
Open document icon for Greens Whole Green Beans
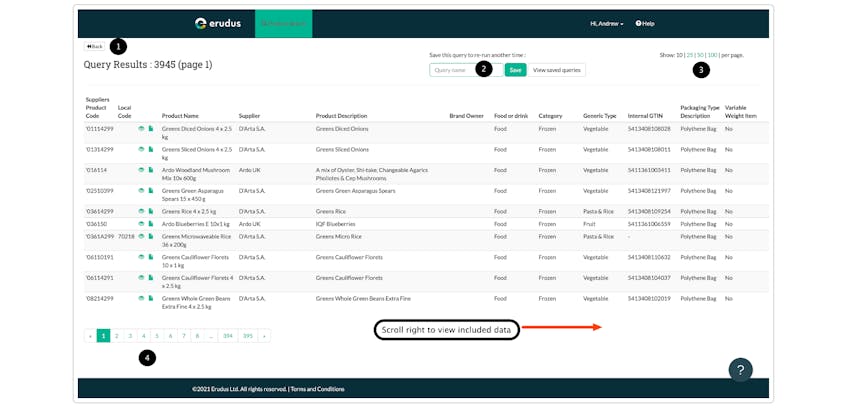pyautogui.click(x=151, y=298)
